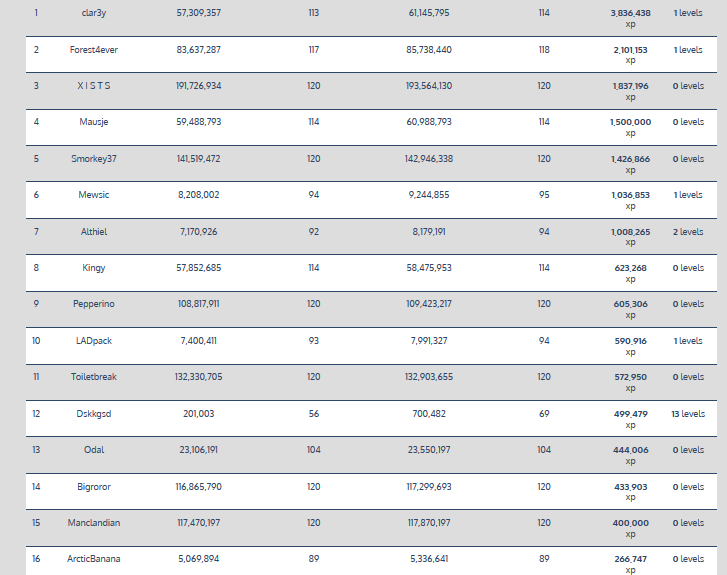727x575 pixels.
Task: Click the Forest4ever player name
Action: point(94,49)
